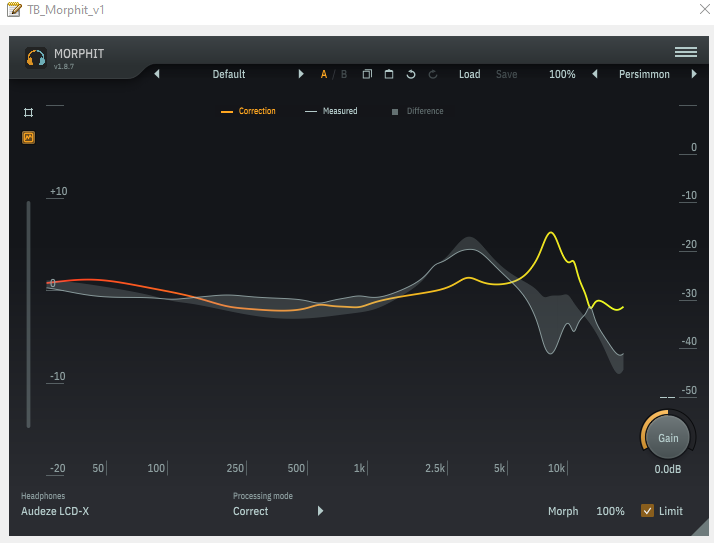
Task: Click the Morph label
Action: click(x=563, y=511)
